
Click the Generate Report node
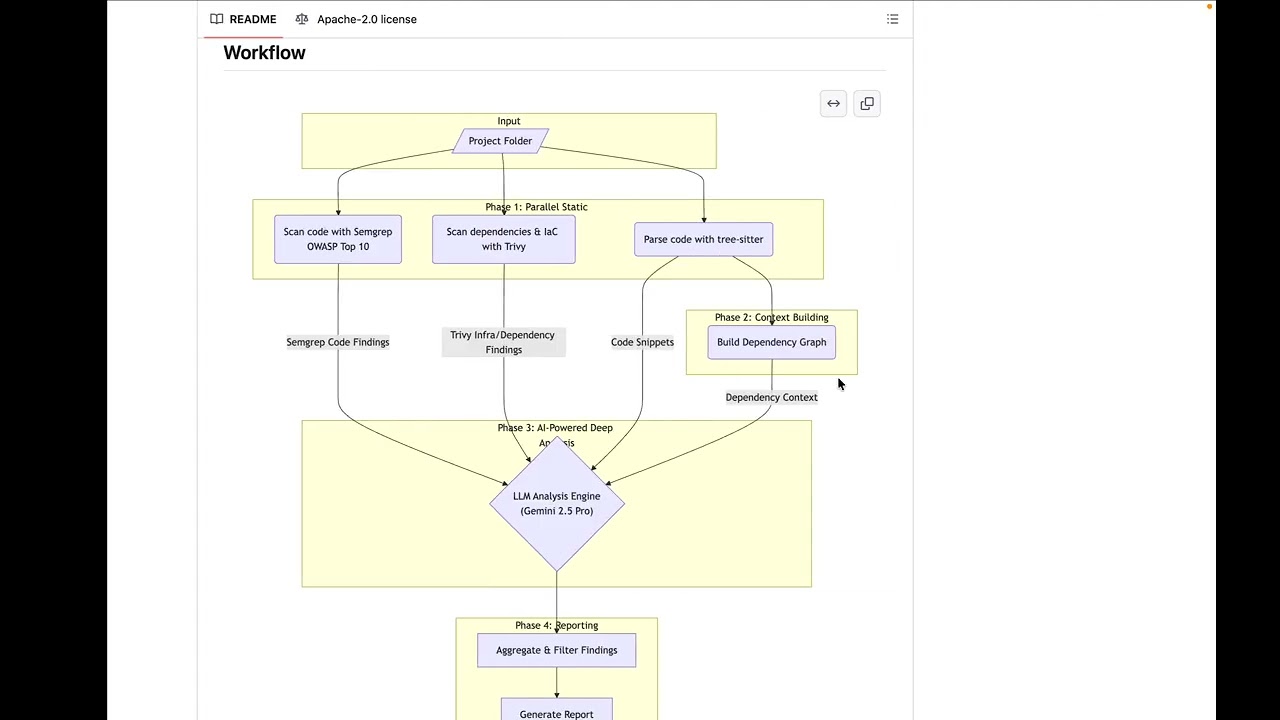[556, 710]
